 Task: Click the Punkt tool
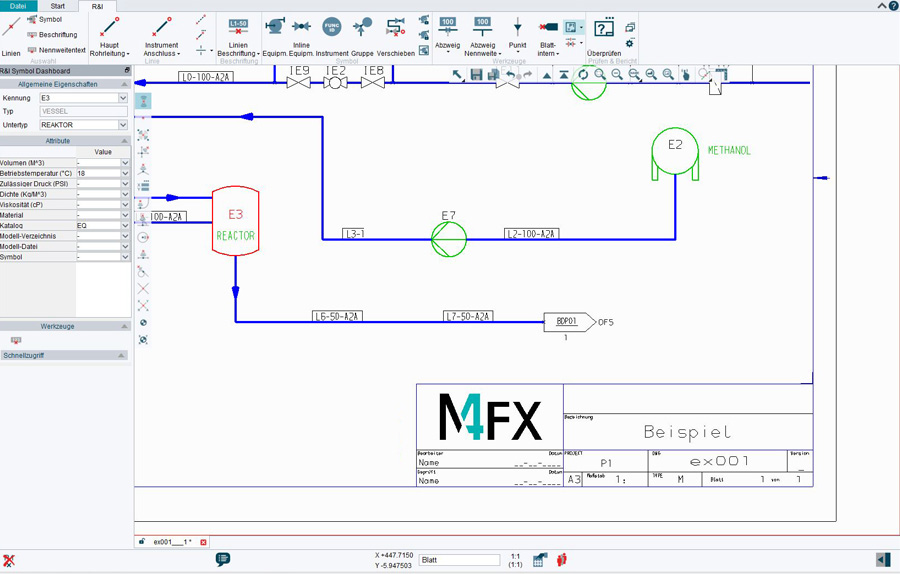[x=517, y=34]
